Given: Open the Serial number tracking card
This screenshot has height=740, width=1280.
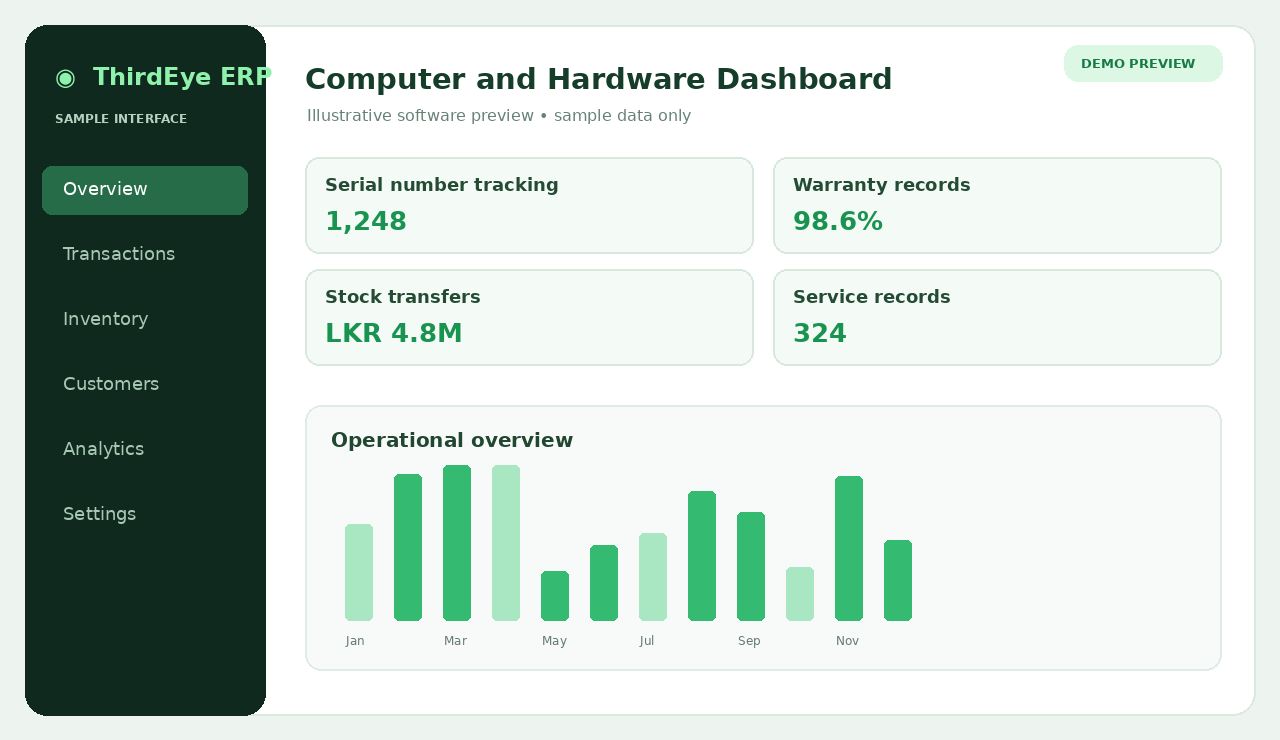Looking at the screenshot, I should (x=529, y=205).
